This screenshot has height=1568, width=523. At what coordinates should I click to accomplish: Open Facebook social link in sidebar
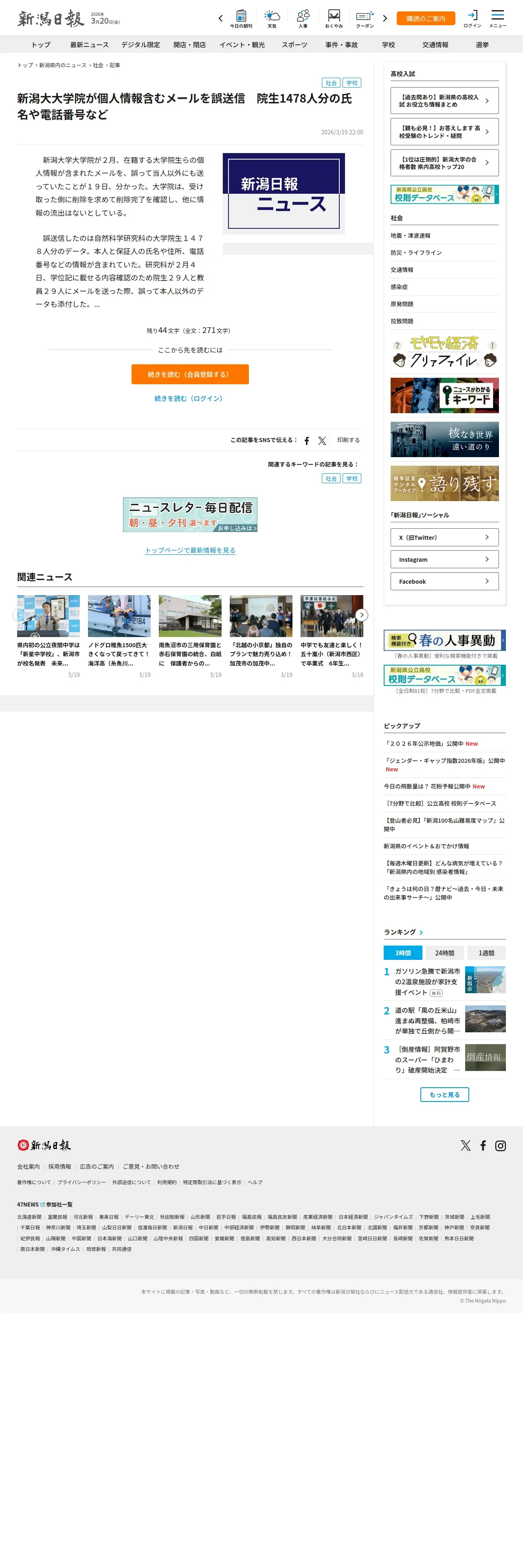[x=444, y=581]
